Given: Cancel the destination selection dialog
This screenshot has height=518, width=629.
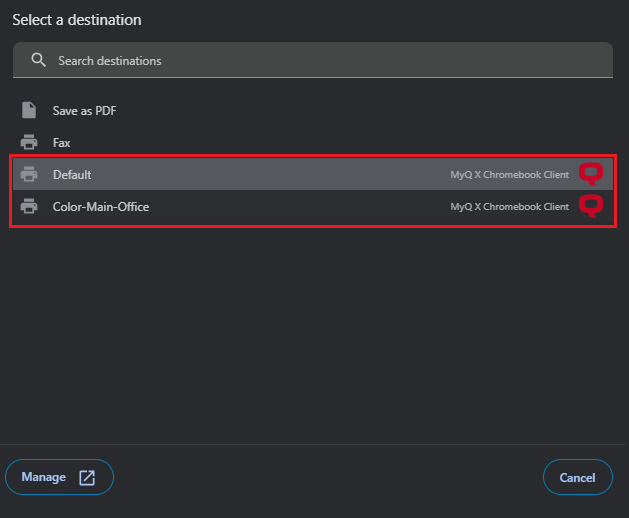Looking at the screenshot, I should [x=577, y=477].
